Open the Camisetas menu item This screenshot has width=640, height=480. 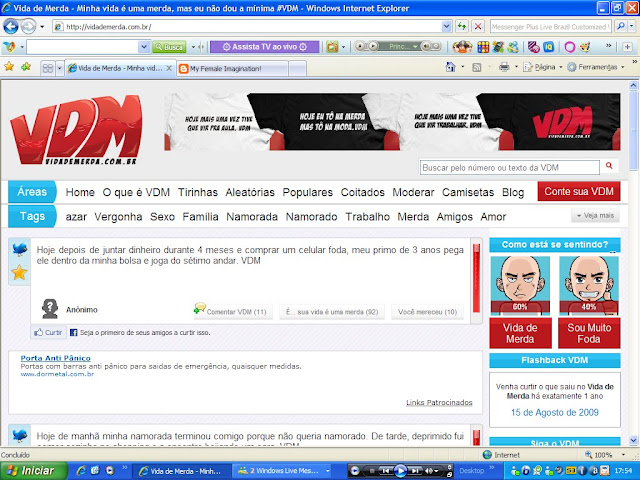click(x=468, y=192)
